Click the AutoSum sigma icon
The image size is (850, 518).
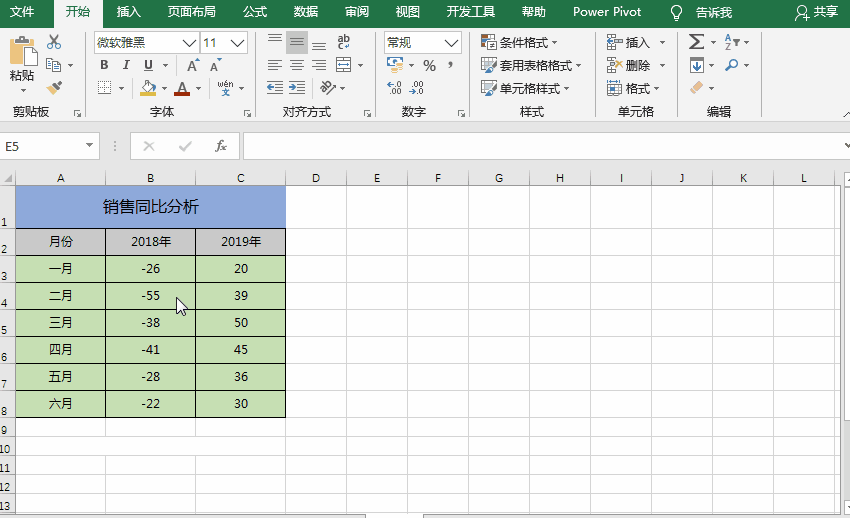pos(697,42)
